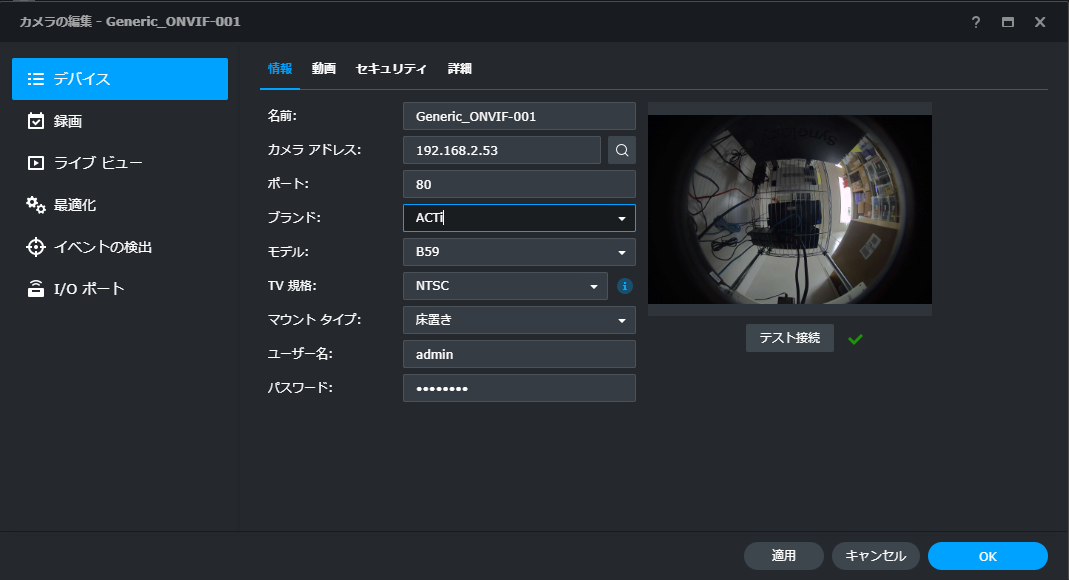Click the fisheye camera preview thumbnail
Screen dimensions: 1069x580
pos(789,209)
